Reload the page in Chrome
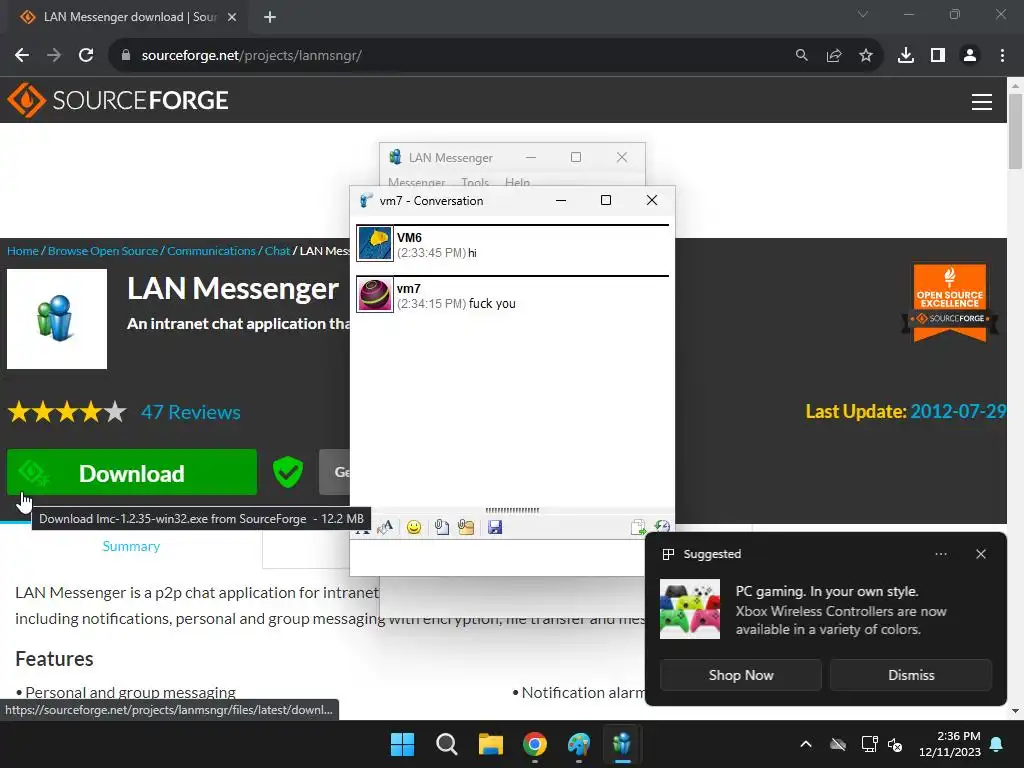Screen dimensions: 1024x768 point(86,56)
